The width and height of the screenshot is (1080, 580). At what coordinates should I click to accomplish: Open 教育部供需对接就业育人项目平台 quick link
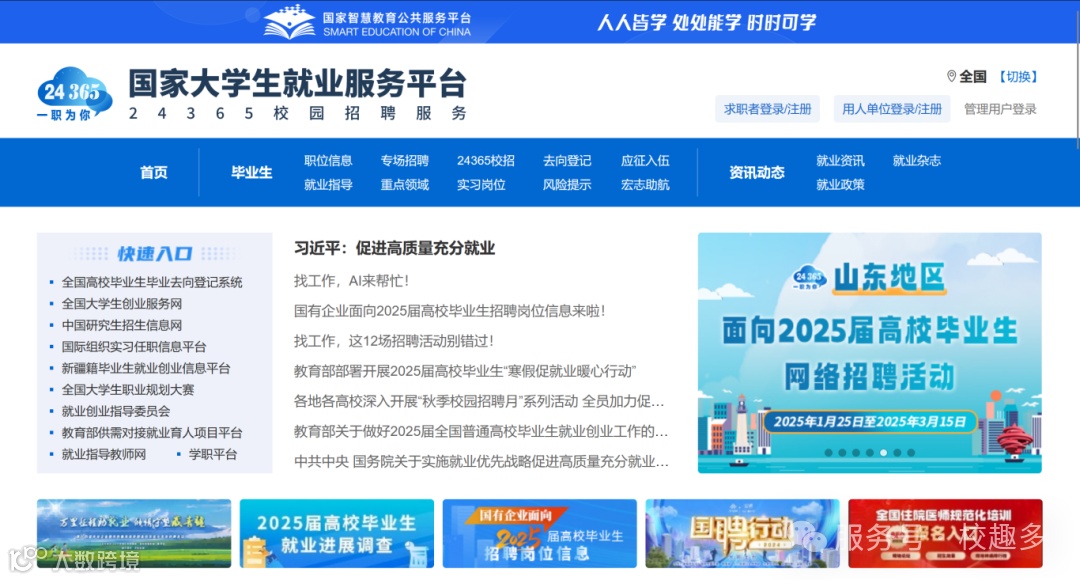(x=152, y=433)
